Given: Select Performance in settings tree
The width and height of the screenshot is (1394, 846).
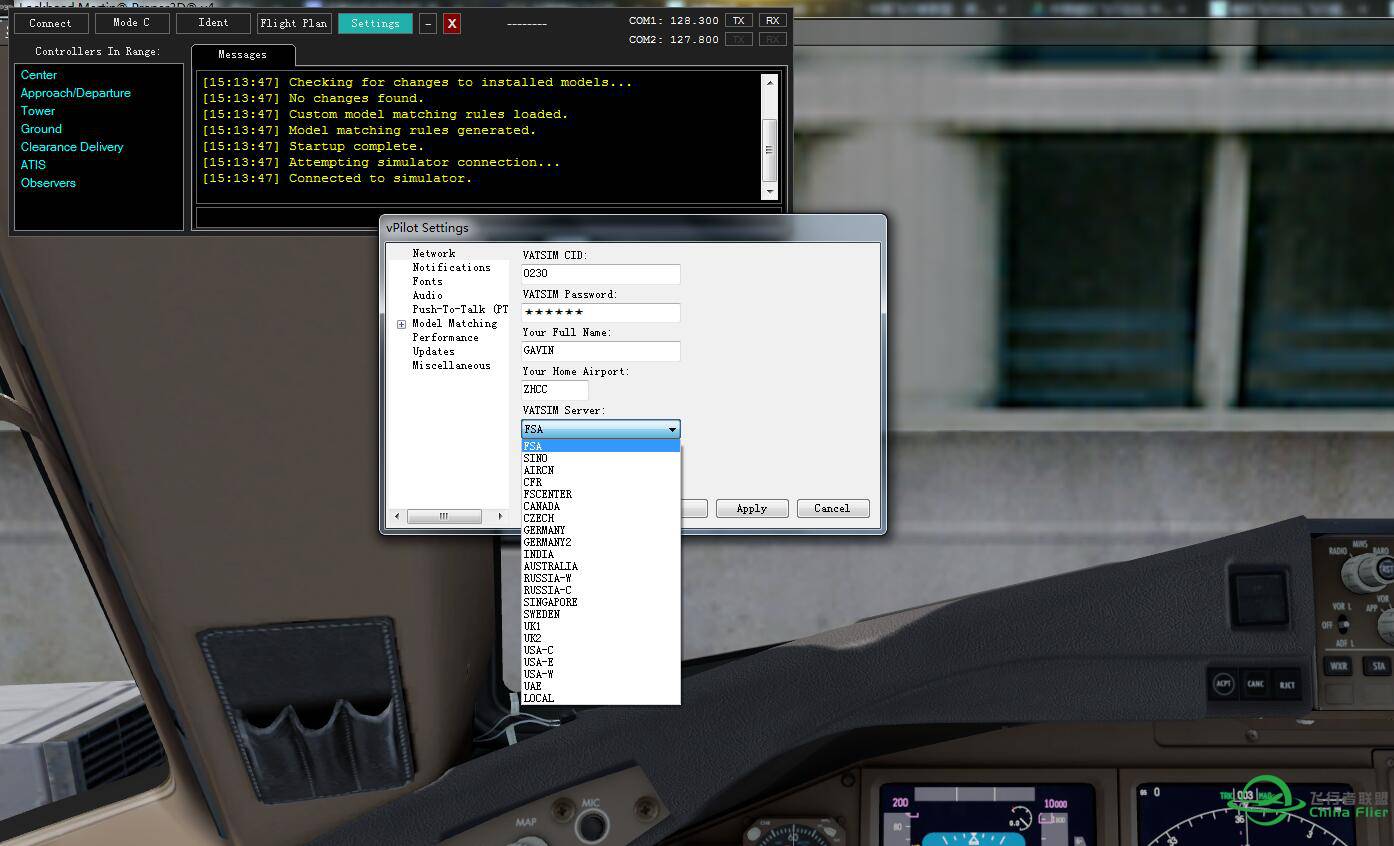Looking at the screenshot, I should [x=445, y=338].
